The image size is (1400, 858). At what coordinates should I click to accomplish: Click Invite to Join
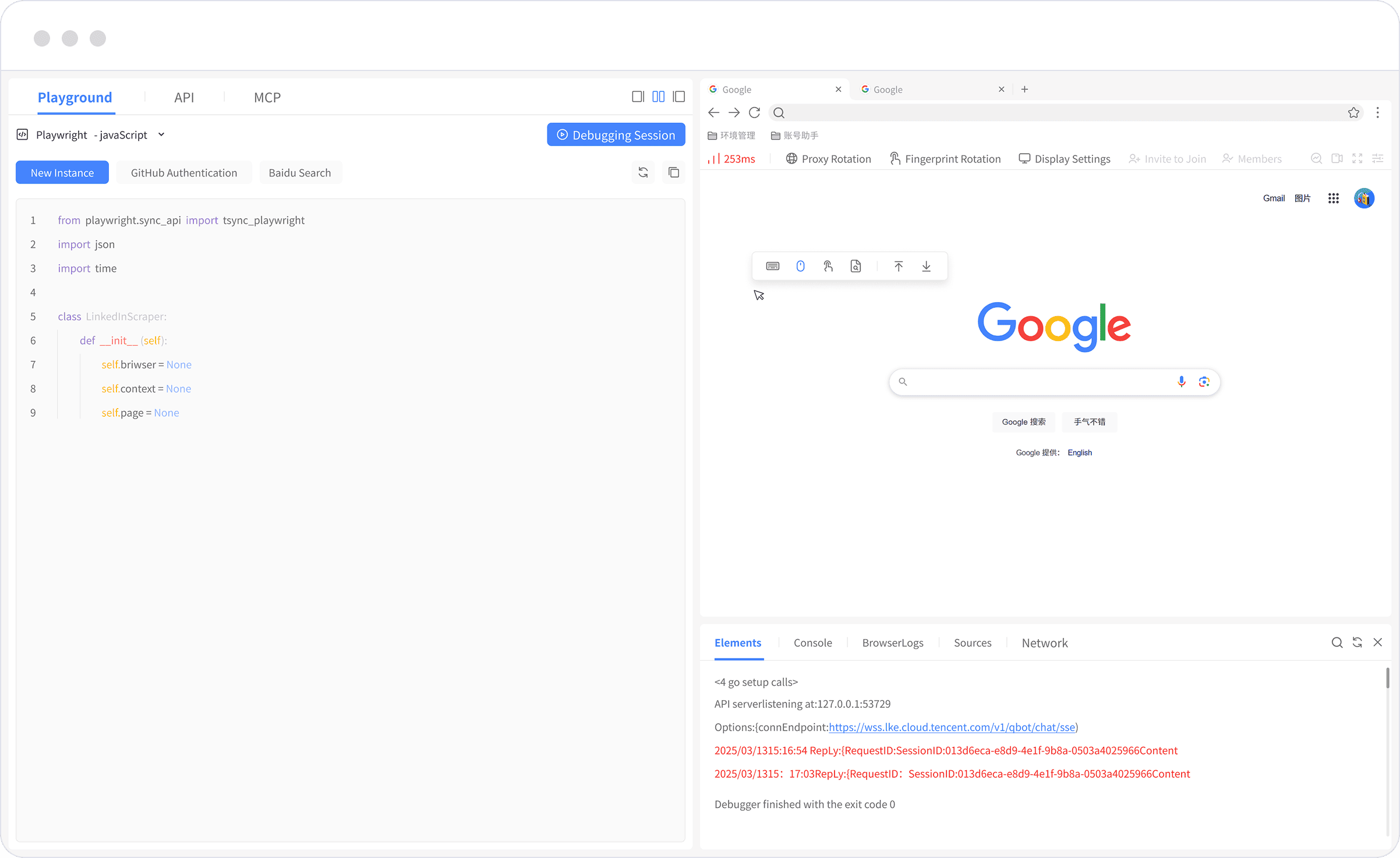click(x=1167, y=159)
